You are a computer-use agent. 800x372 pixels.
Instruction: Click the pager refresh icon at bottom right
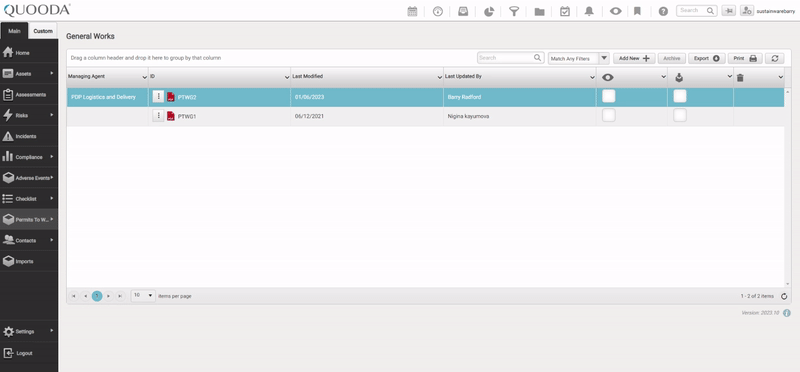click(784, 296)
